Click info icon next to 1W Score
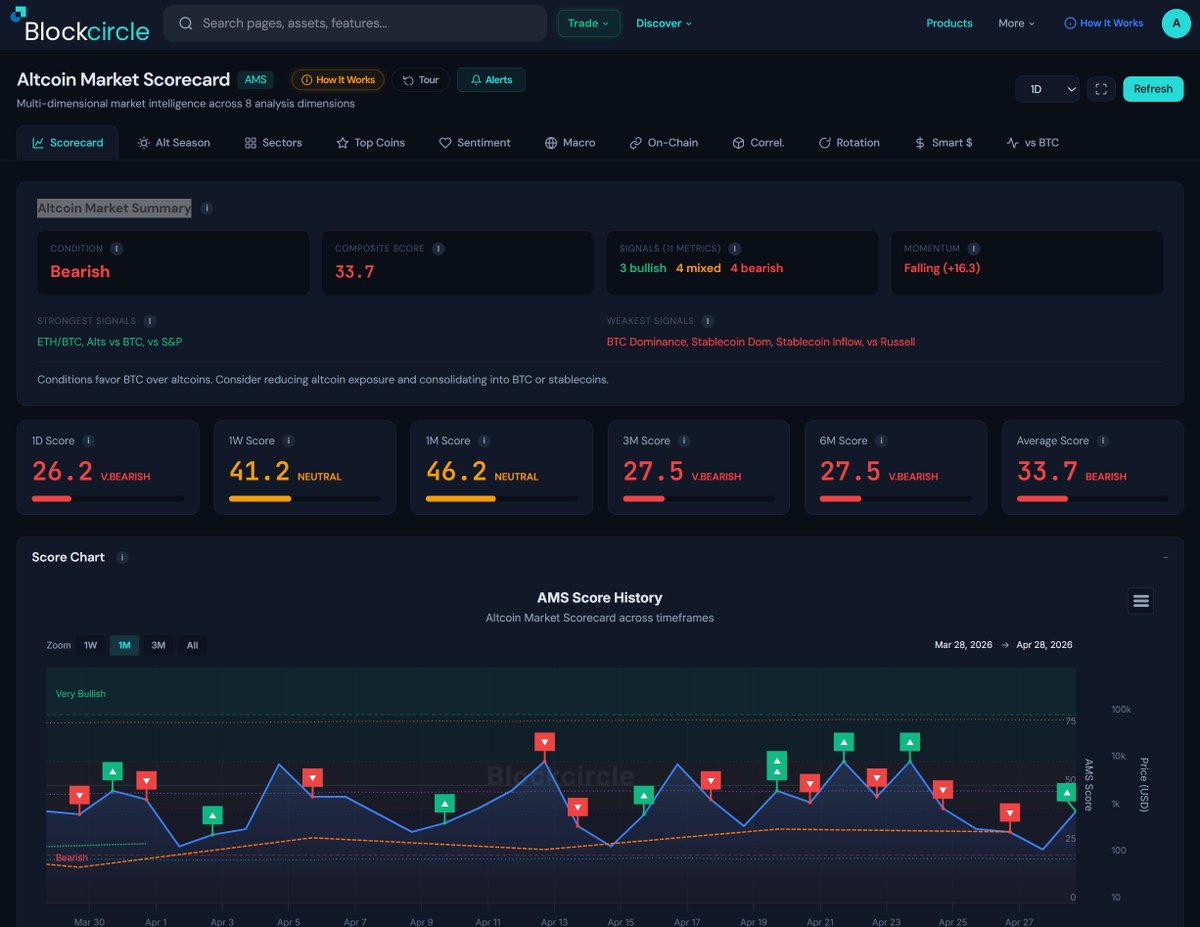Viewport: 1200px width, 927px height. (x=289, y=440)
